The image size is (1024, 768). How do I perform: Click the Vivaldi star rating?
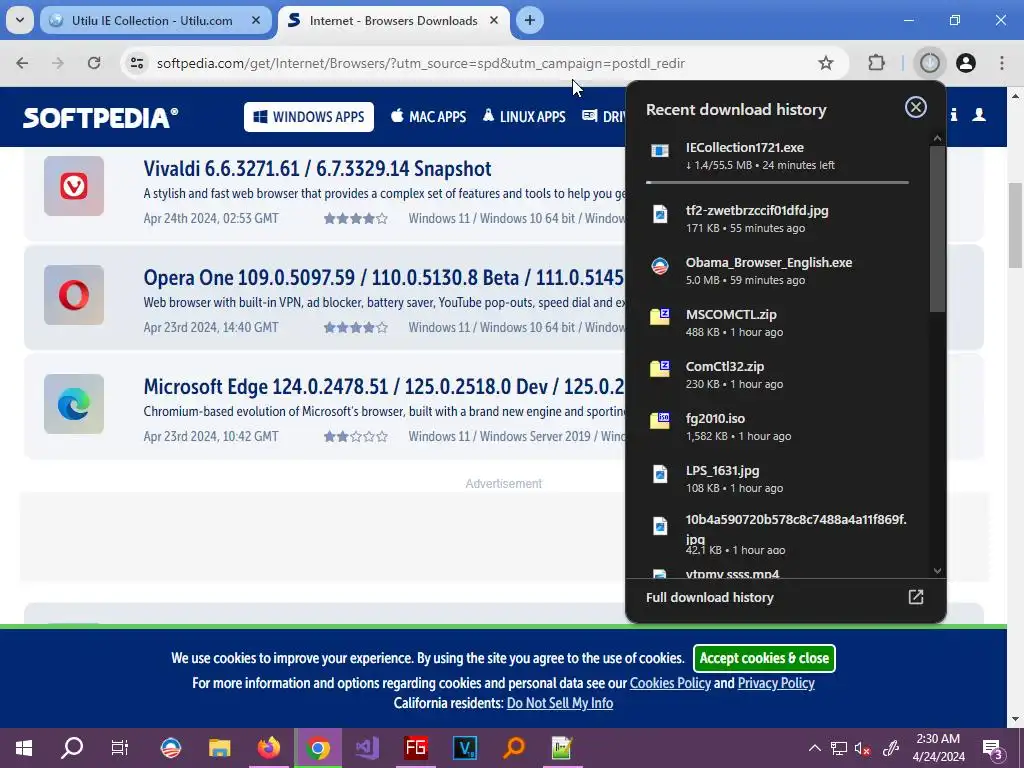(356, 219)
